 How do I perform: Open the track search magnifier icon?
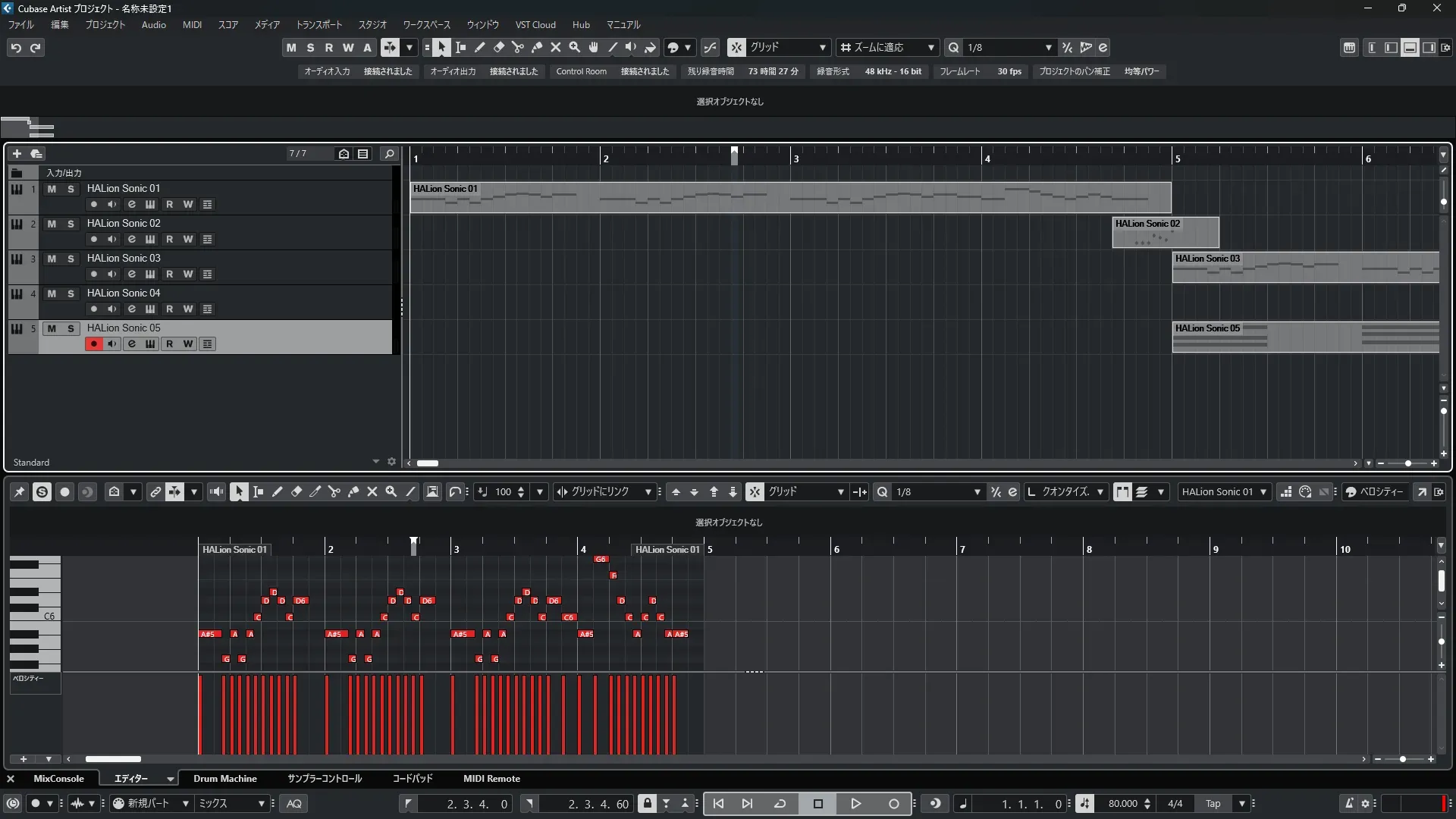coord(390,154)
